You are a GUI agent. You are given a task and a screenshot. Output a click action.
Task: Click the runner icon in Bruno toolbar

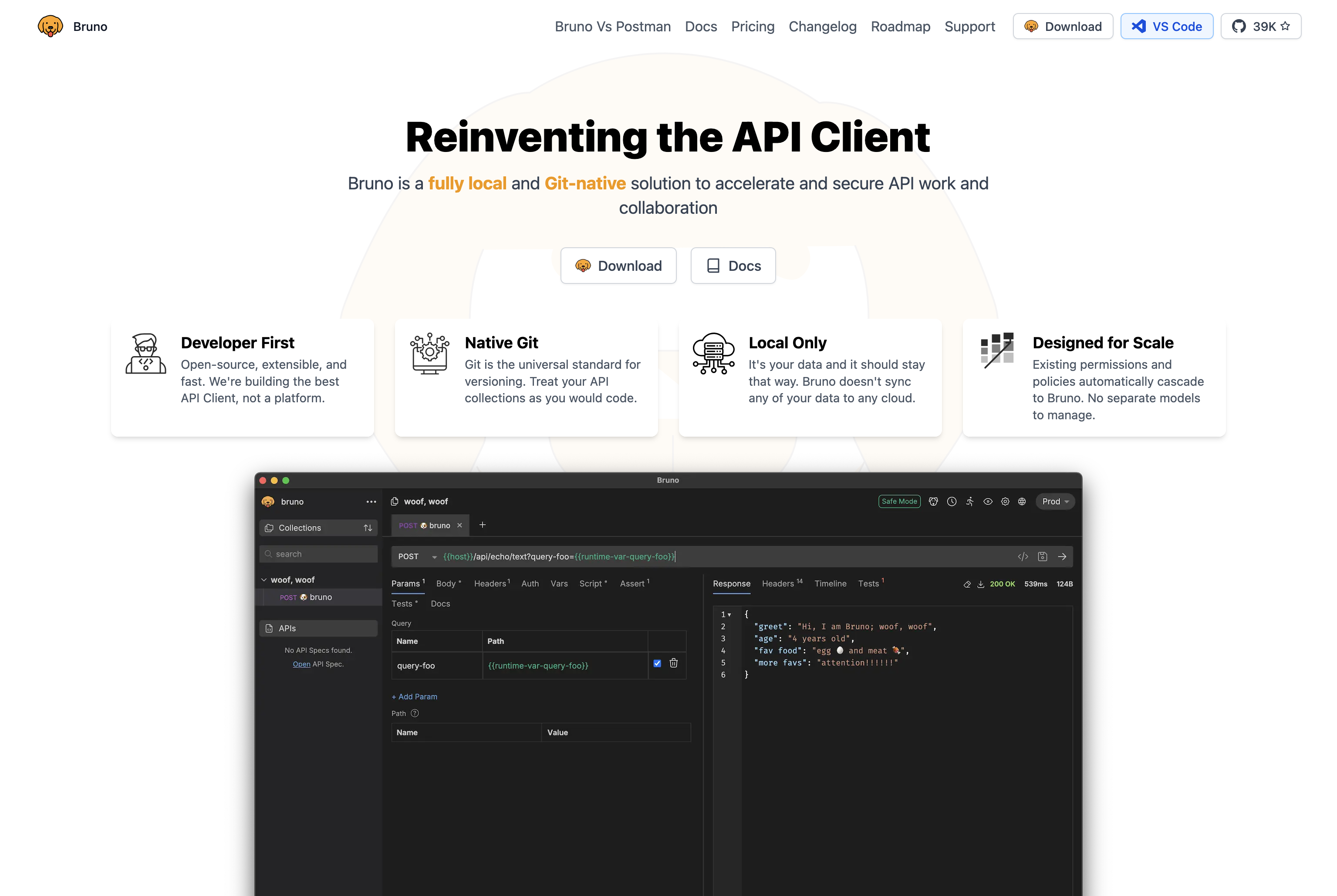click(x=970, y=502)
